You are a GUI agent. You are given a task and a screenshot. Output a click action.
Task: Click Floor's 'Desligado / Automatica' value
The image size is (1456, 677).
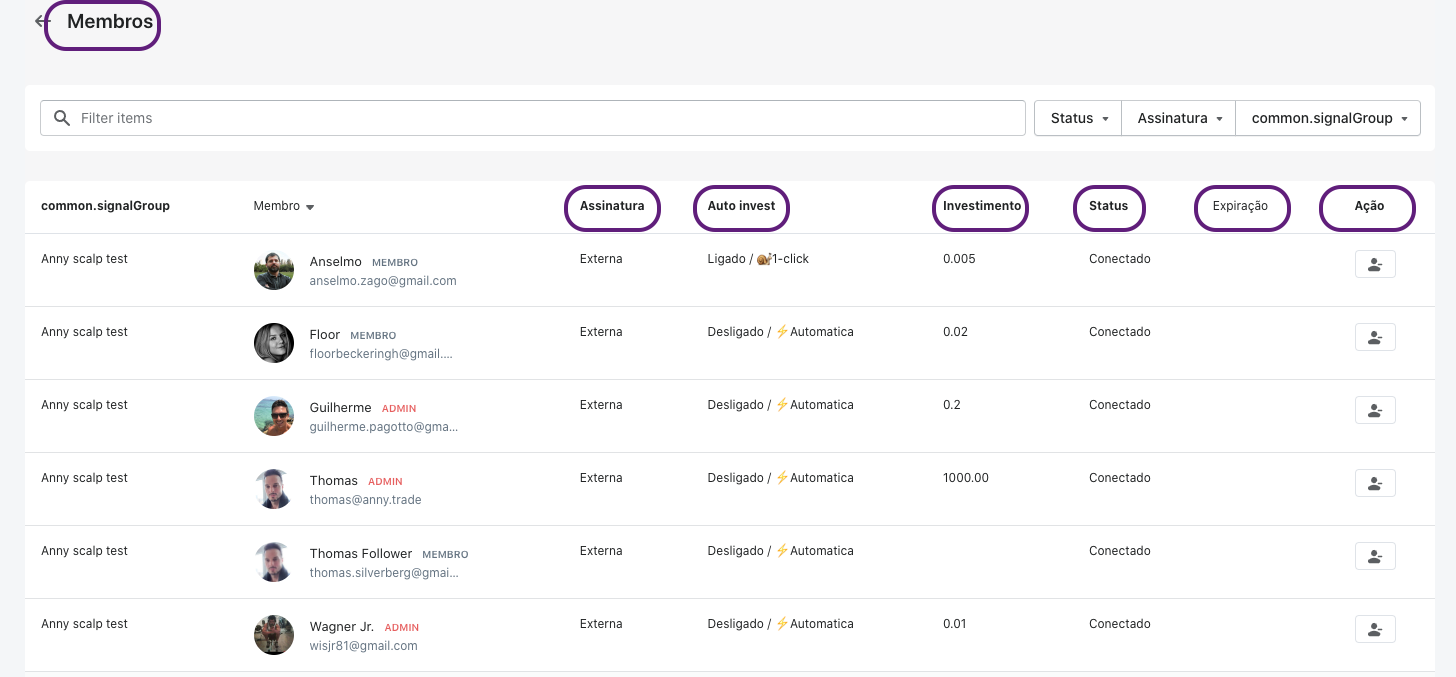(780, 332)
